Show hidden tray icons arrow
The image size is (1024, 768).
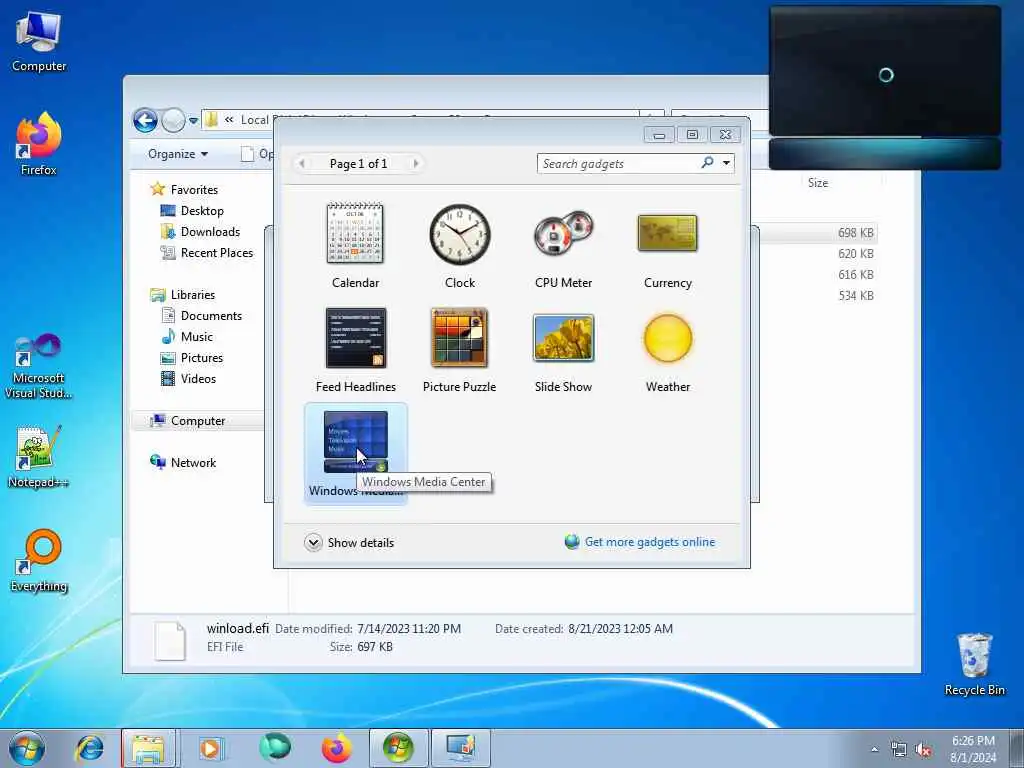click(x=874, y=749)
